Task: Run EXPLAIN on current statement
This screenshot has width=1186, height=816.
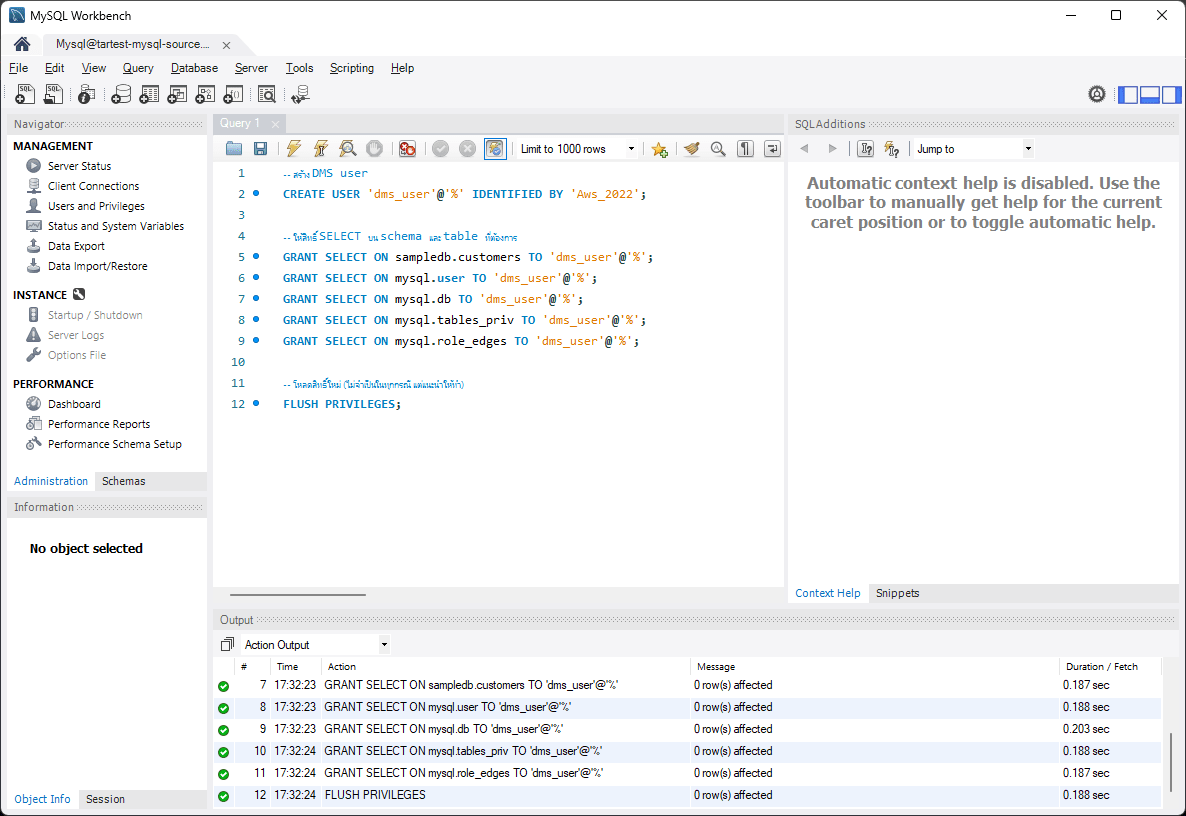Action: (347, 149)
